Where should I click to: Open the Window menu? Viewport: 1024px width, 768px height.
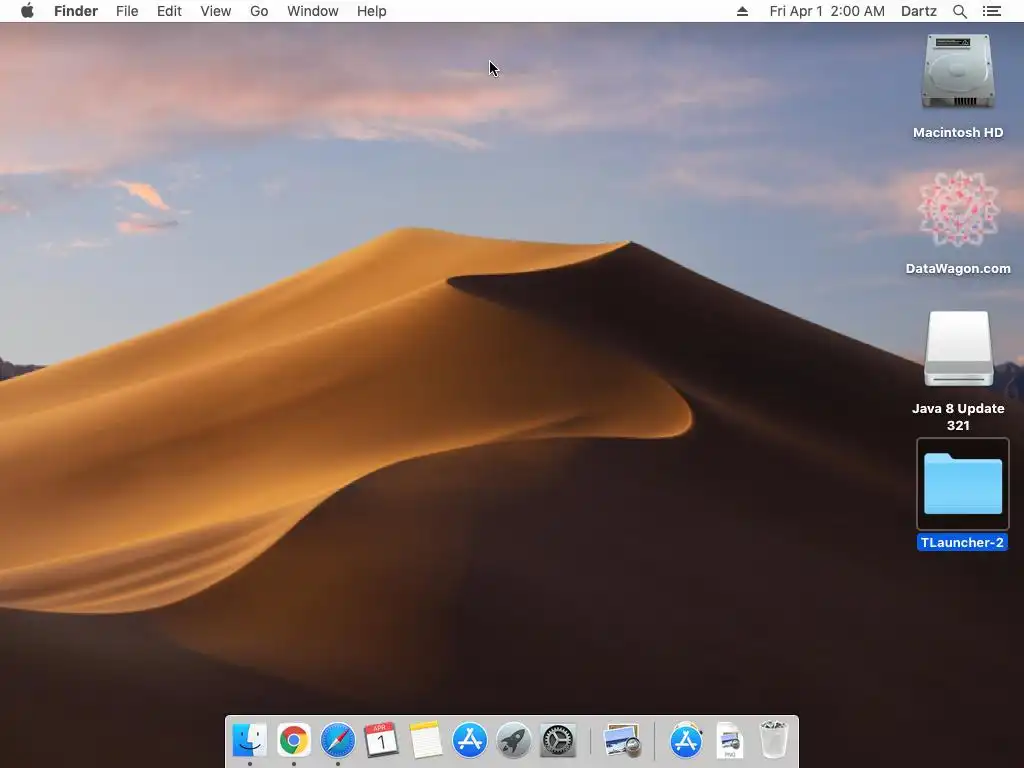(x=313, y=11)
